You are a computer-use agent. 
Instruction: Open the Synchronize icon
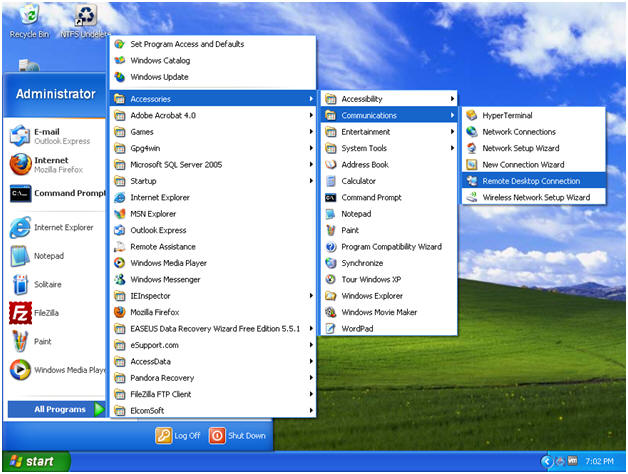330,263
